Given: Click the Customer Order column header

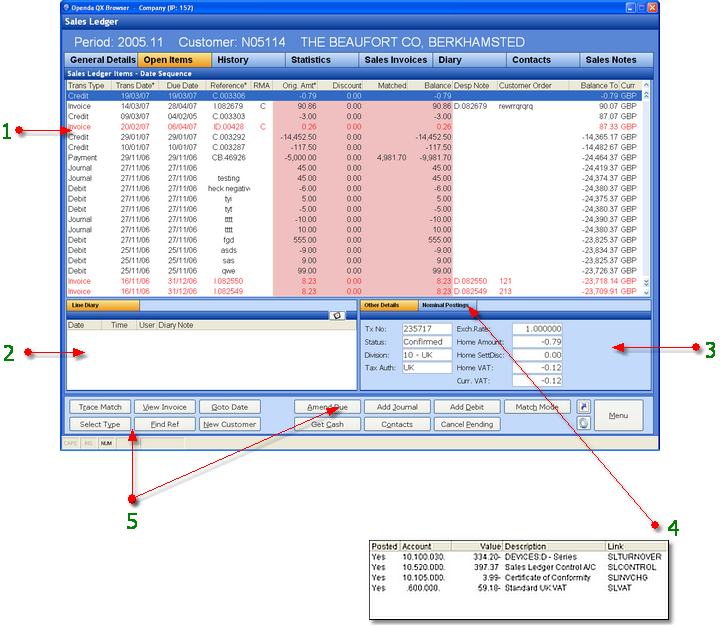Looking at the screenshot, I should pyautogui.click(x=533, y=85).
